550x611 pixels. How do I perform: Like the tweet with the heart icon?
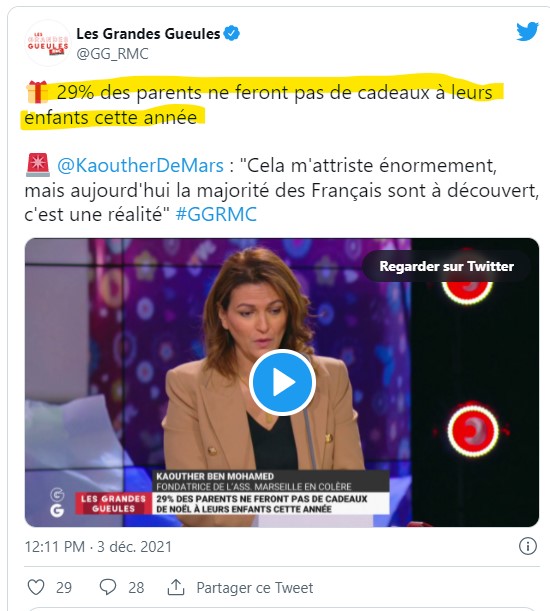36,587
